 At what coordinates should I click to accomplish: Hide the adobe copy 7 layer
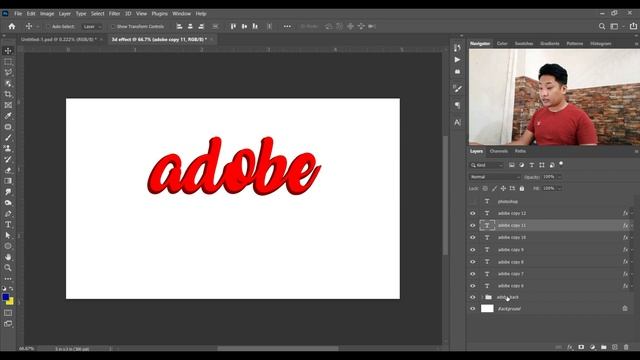[x=473, y=274]
